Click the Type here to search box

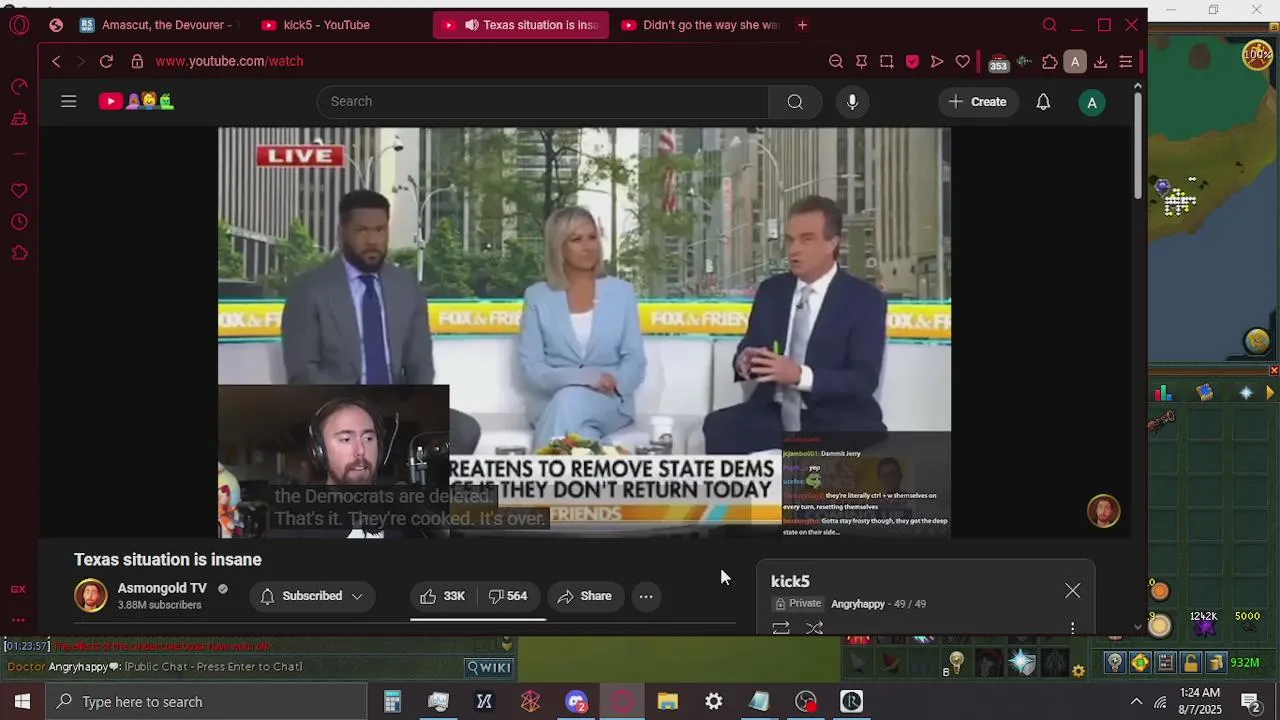click(205, 702)
